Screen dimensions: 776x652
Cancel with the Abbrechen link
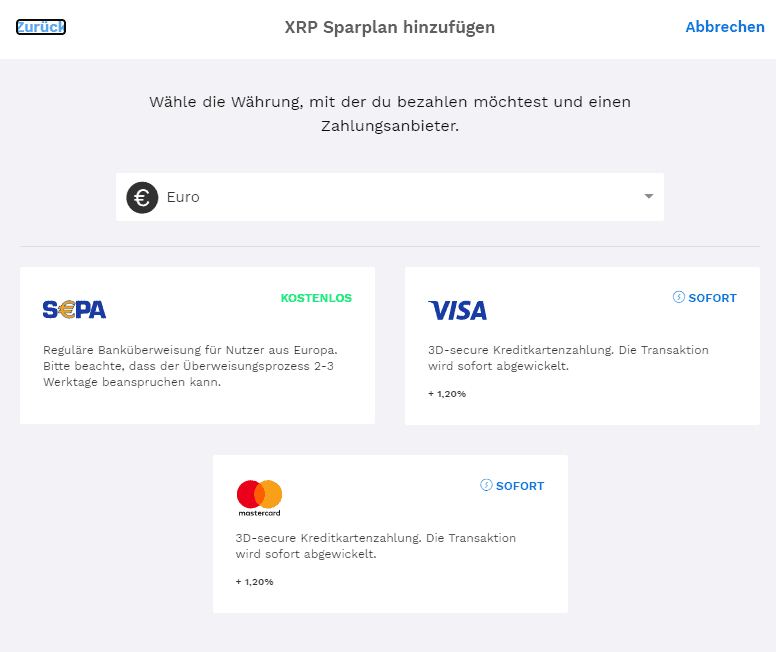pos(725,27)
